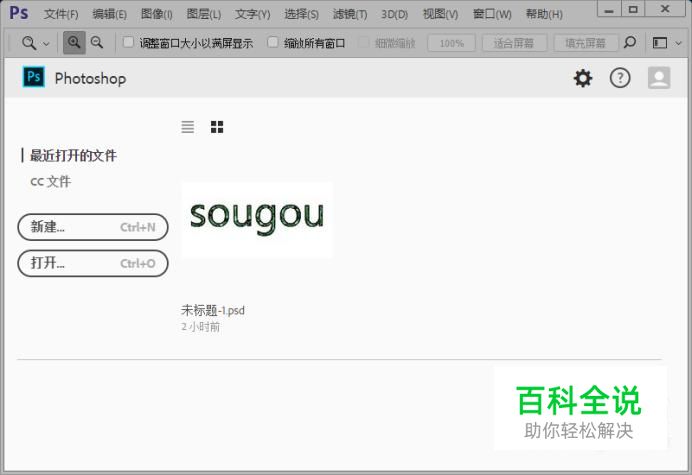This screenshot has height=475, width=692.
Task: Open settings with the gear icon
Action: tap(583, 78)
